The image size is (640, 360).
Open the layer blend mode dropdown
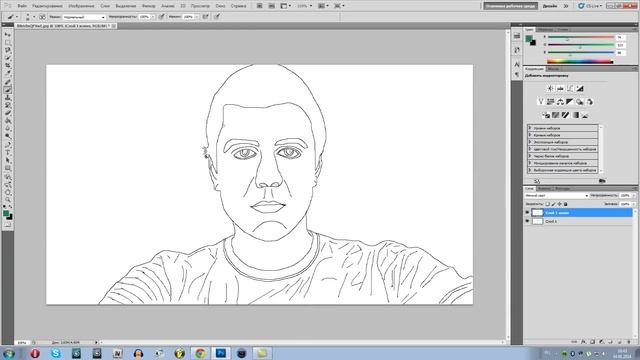coord(557,196)
